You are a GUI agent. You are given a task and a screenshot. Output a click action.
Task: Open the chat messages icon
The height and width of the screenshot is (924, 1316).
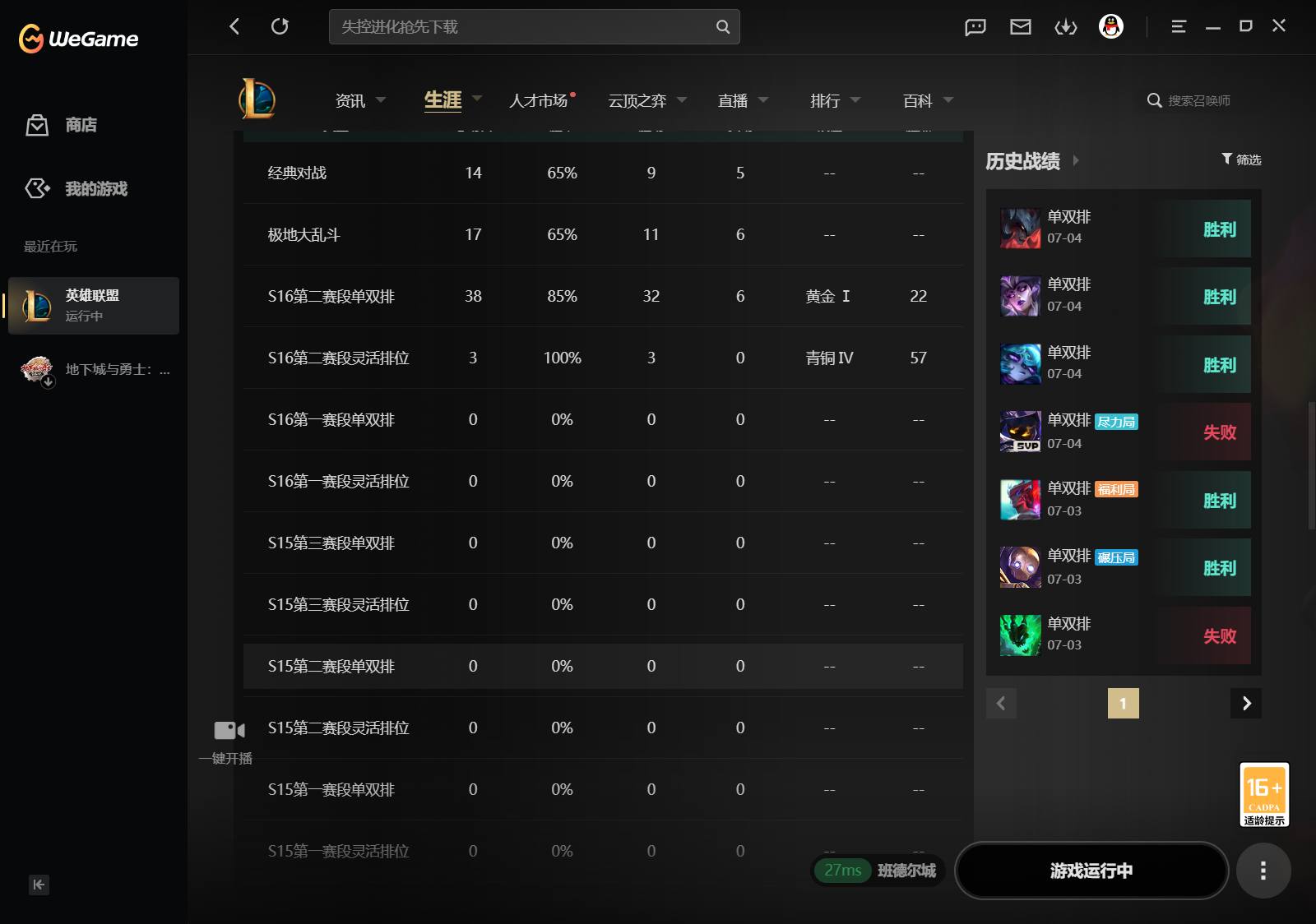[975, 27]
